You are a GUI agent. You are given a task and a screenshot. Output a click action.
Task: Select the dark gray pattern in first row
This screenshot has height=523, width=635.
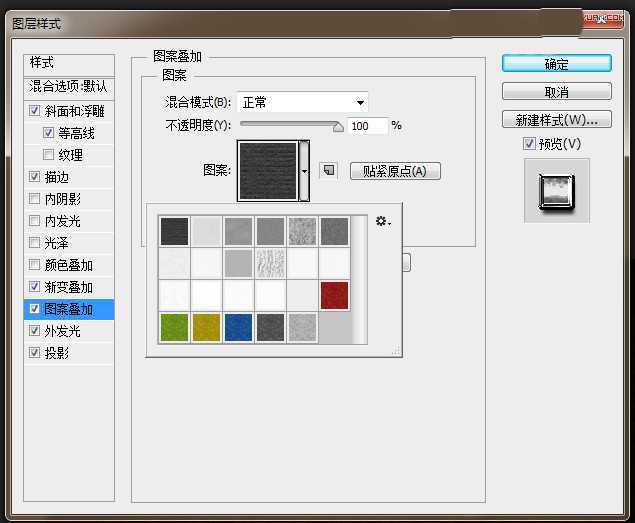tap(174, 231)
